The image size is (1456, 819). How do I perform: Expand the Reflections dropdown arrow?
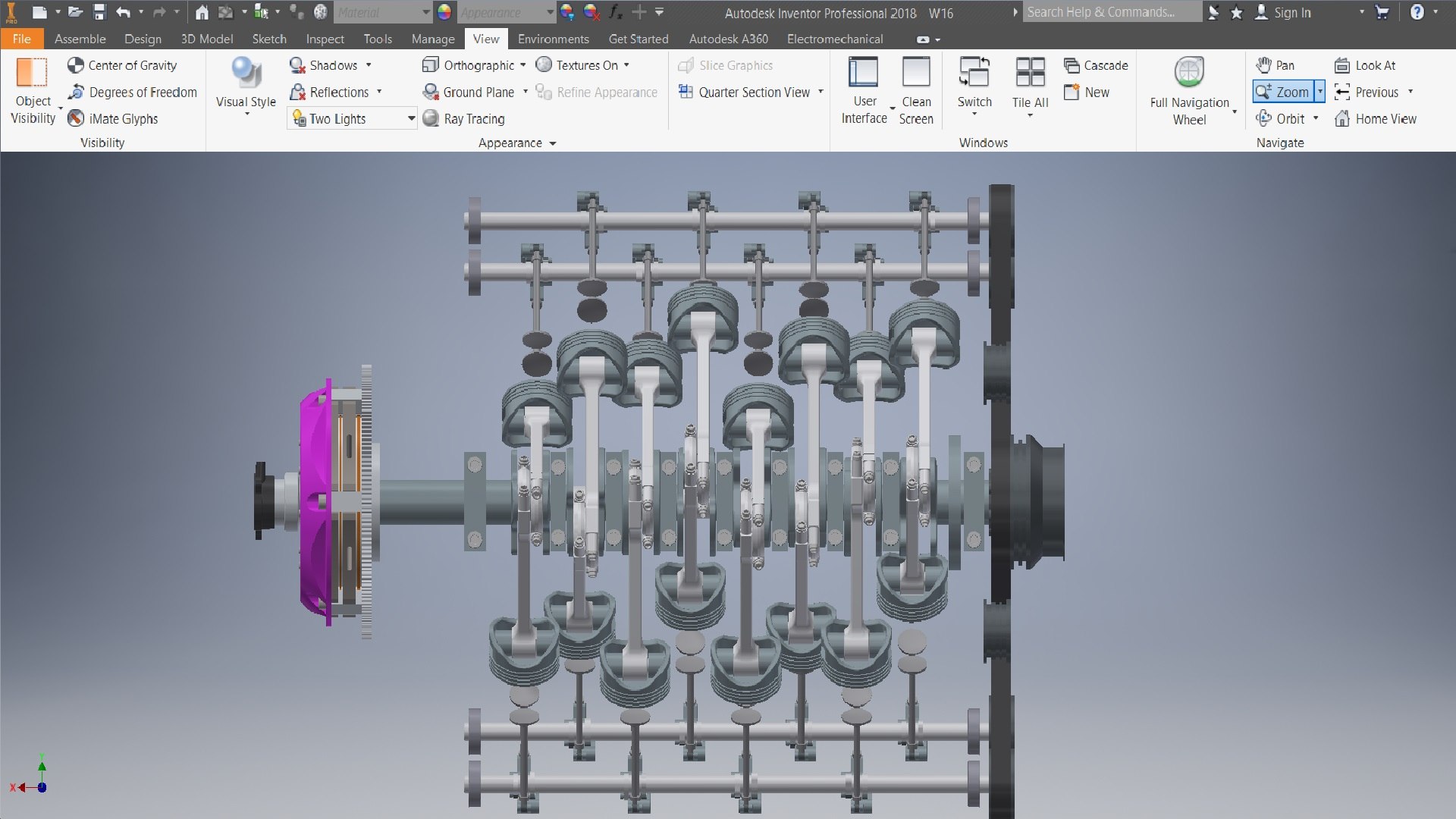pyautogui.click(x=379, y=92)
